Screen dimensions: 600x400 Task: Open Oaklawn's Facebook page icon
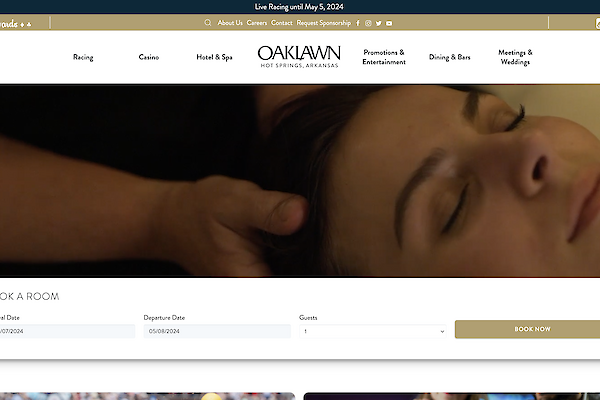[358, 23]
